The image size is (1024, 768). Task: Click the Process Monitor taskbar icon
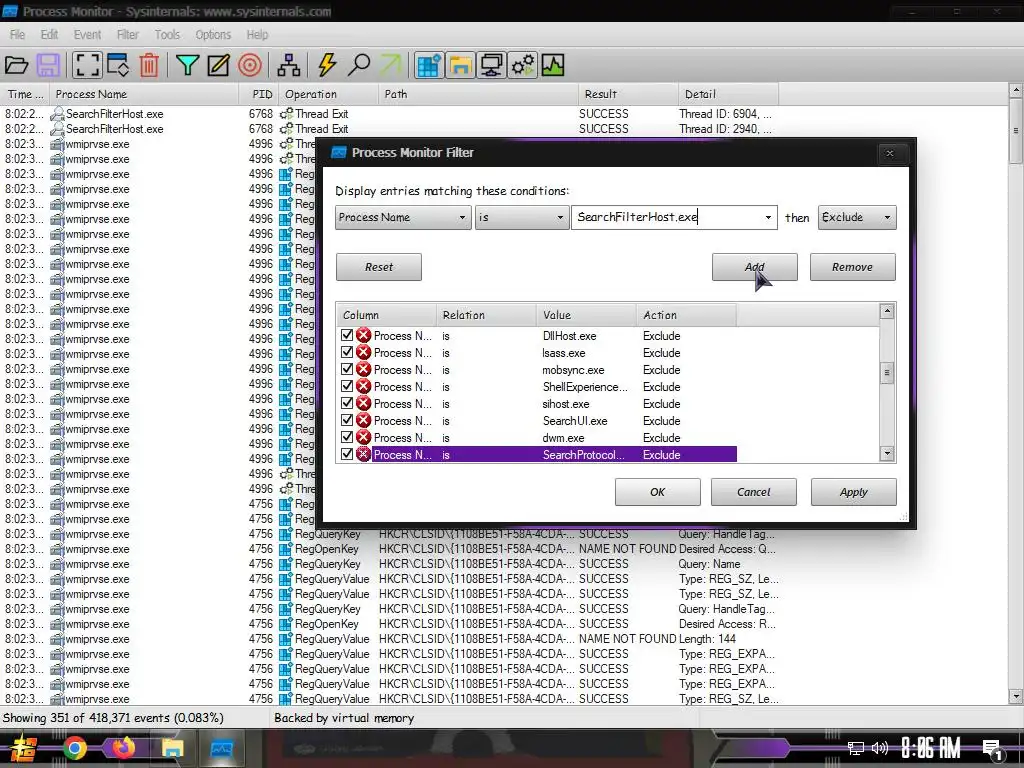tap(221, 748)
